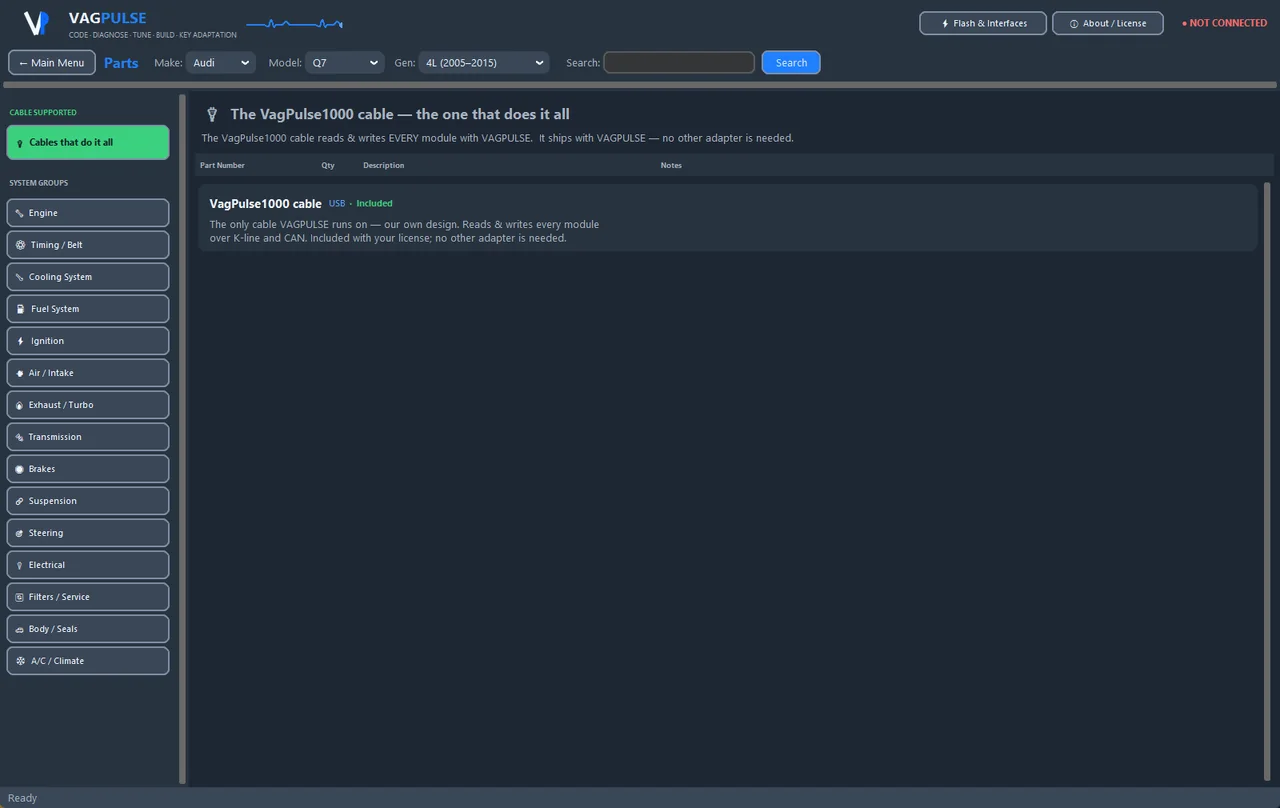This screenshot has height=808, width=1280.
Task: Open Flash & Interfaces
Action: (x=983, y=23)
